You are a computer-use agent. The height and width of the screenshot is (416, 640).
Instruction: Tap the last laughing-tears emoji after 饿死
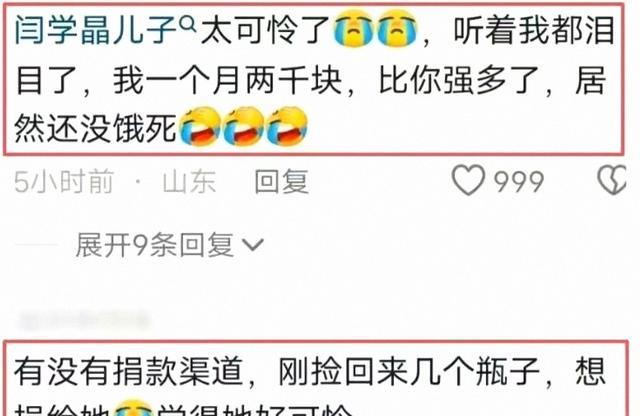(x=287, y=127)
